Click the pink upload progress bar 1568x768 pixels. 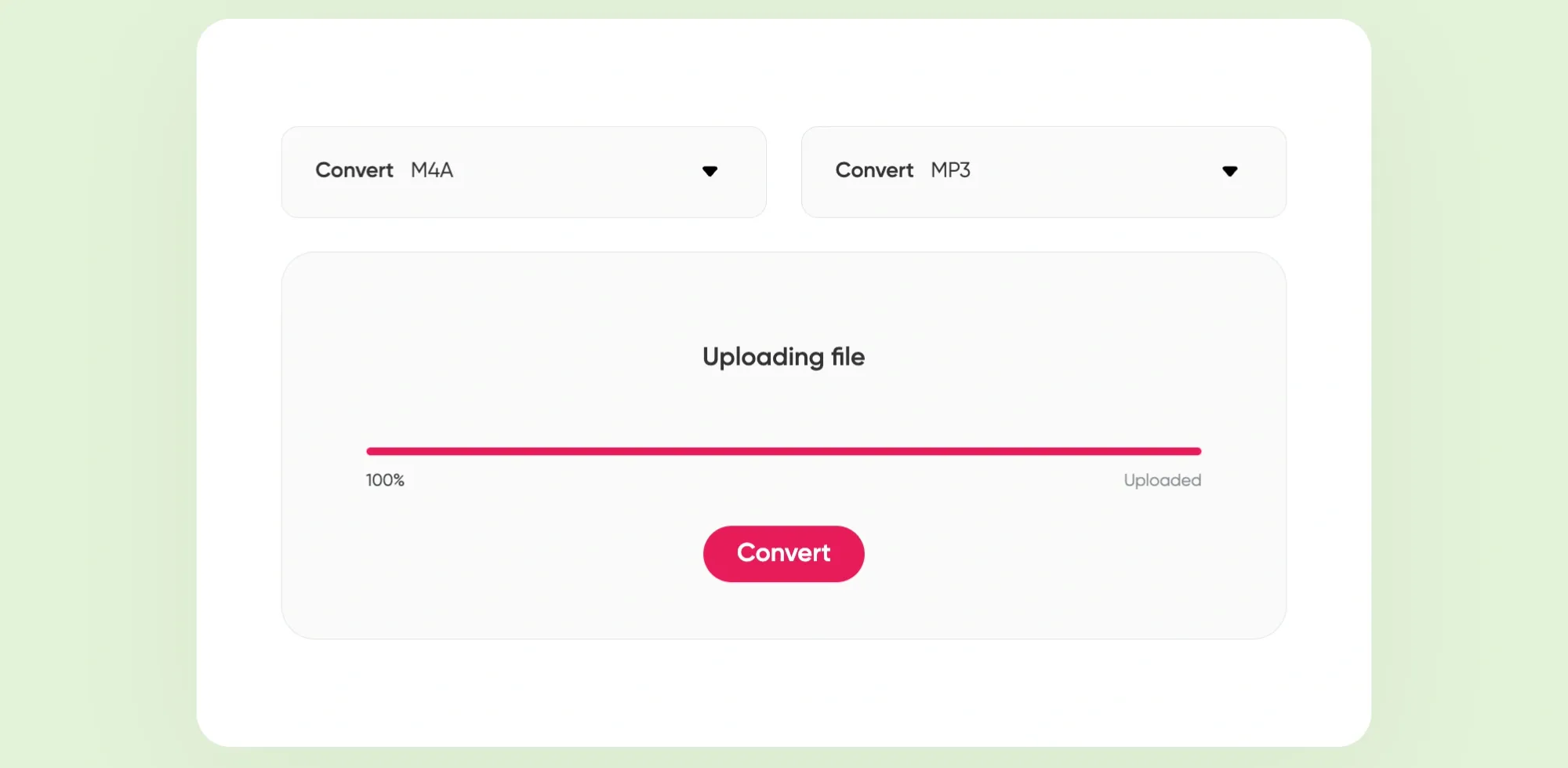(783, 450)
